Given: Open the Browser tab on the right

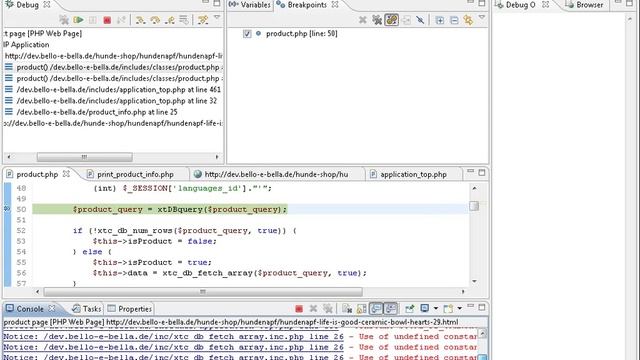Looking at the screenshot, I should pos(584,5).
